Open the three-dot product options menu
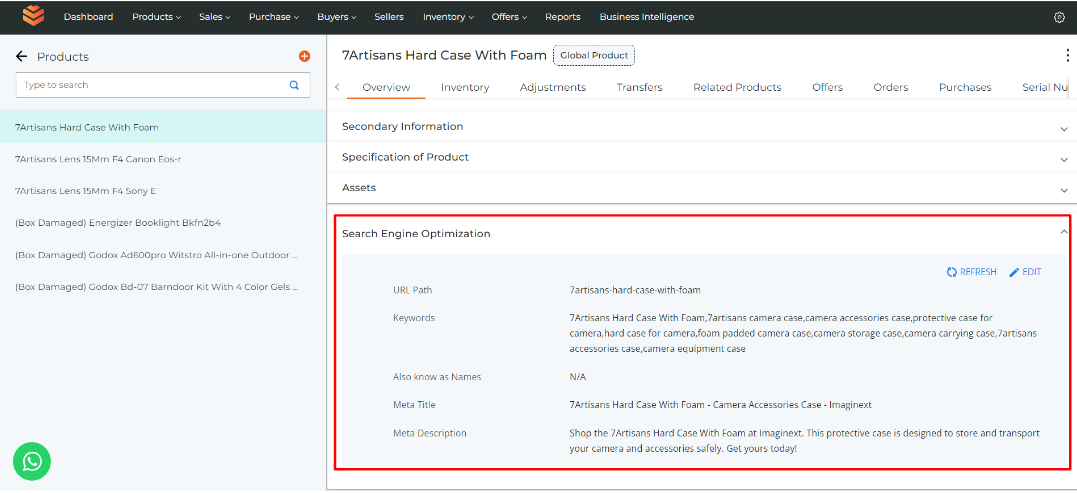1077x493 pixels. pyautogui.click(x=1067, y=56)
